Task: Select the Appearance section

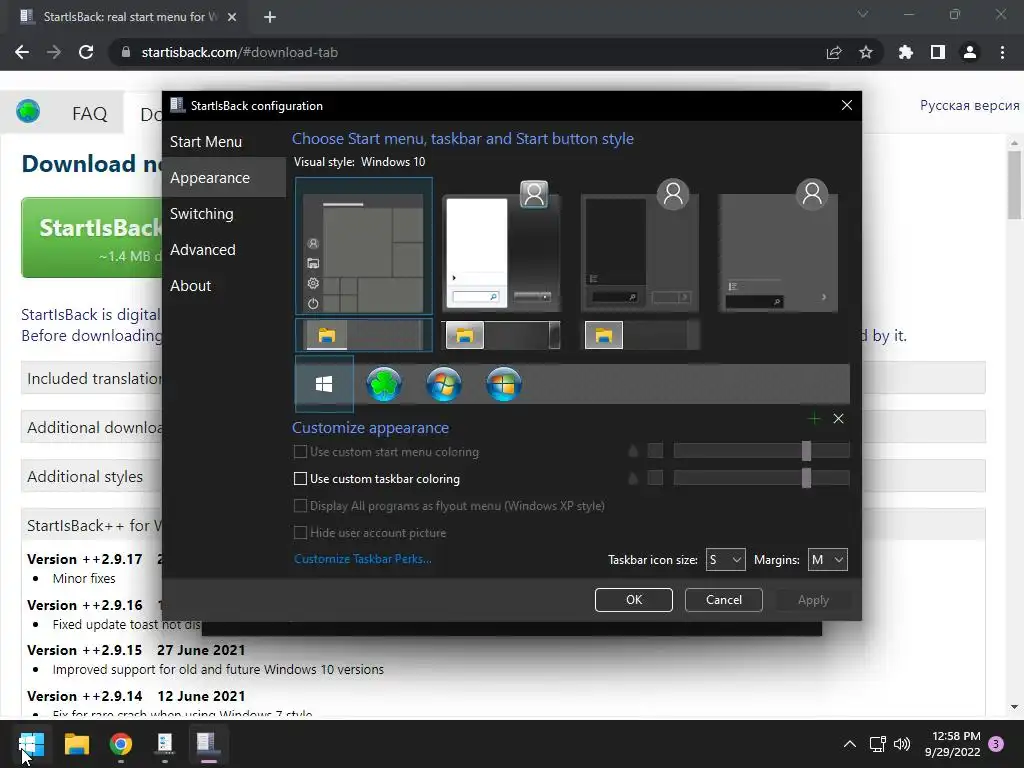Action: [x=223, y=178]
